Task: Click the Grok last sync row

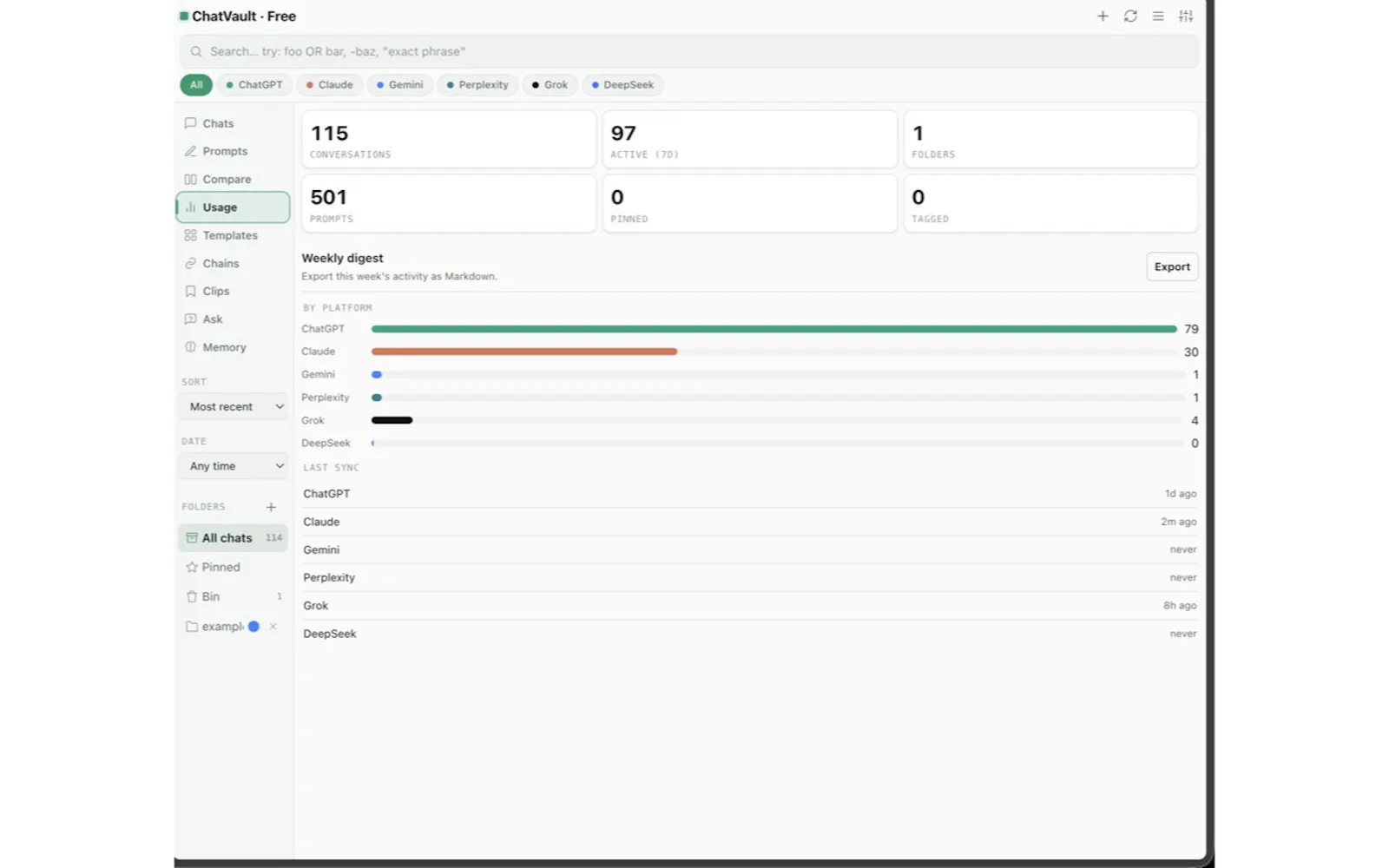Action: point(750,606)
